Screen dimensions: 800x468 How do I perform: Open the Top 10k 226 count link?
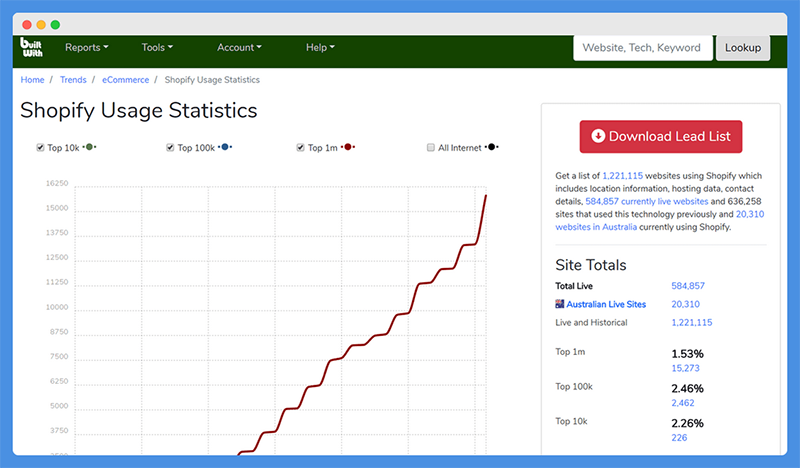(x=679, y=437)
